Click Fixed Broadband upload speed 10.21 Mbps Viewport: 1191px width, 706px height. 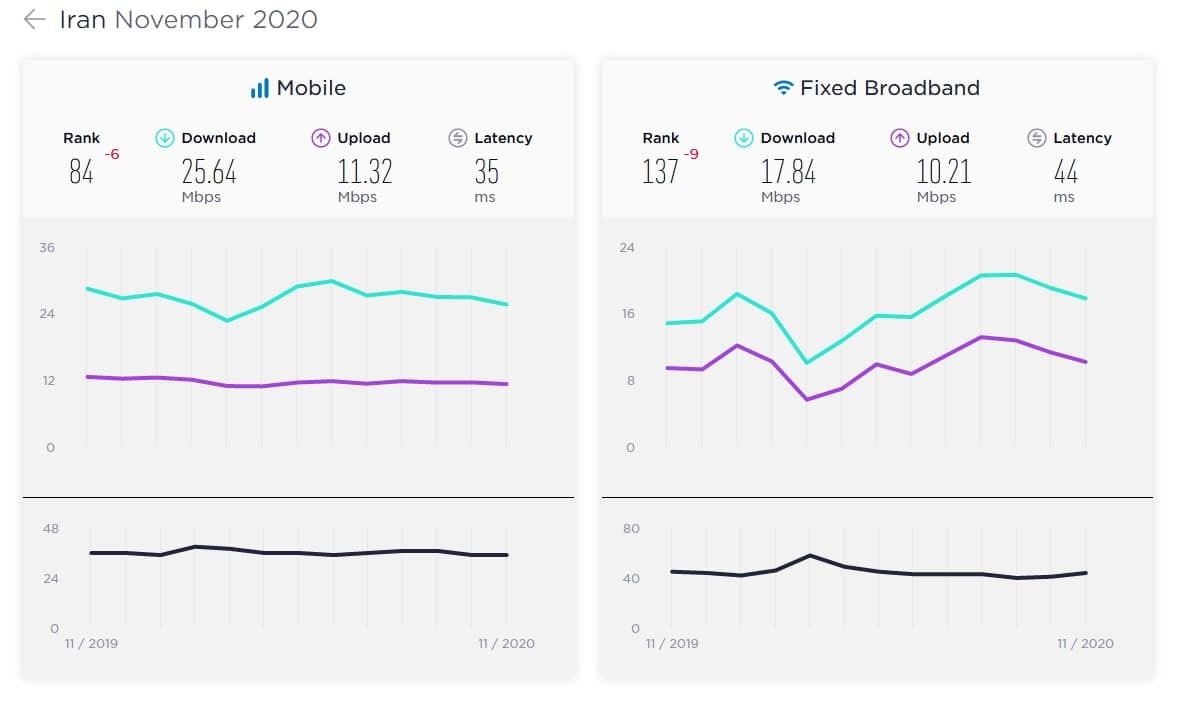pos(943,180)
